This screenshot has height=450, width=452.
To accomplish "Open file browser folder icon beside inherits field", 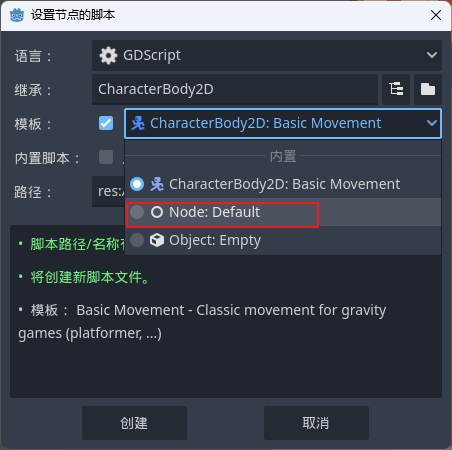I will click(x=428, y=89).
